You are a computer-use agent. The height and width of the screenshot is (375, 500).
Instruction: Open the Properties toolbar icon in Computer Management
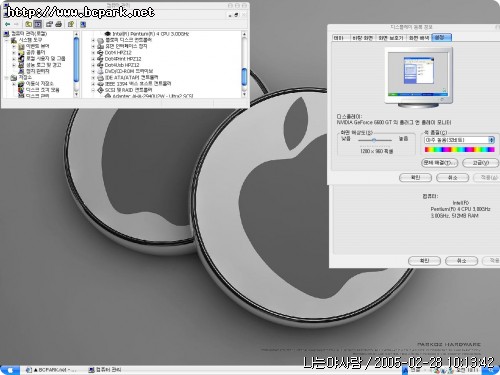(x=49, y=24)
